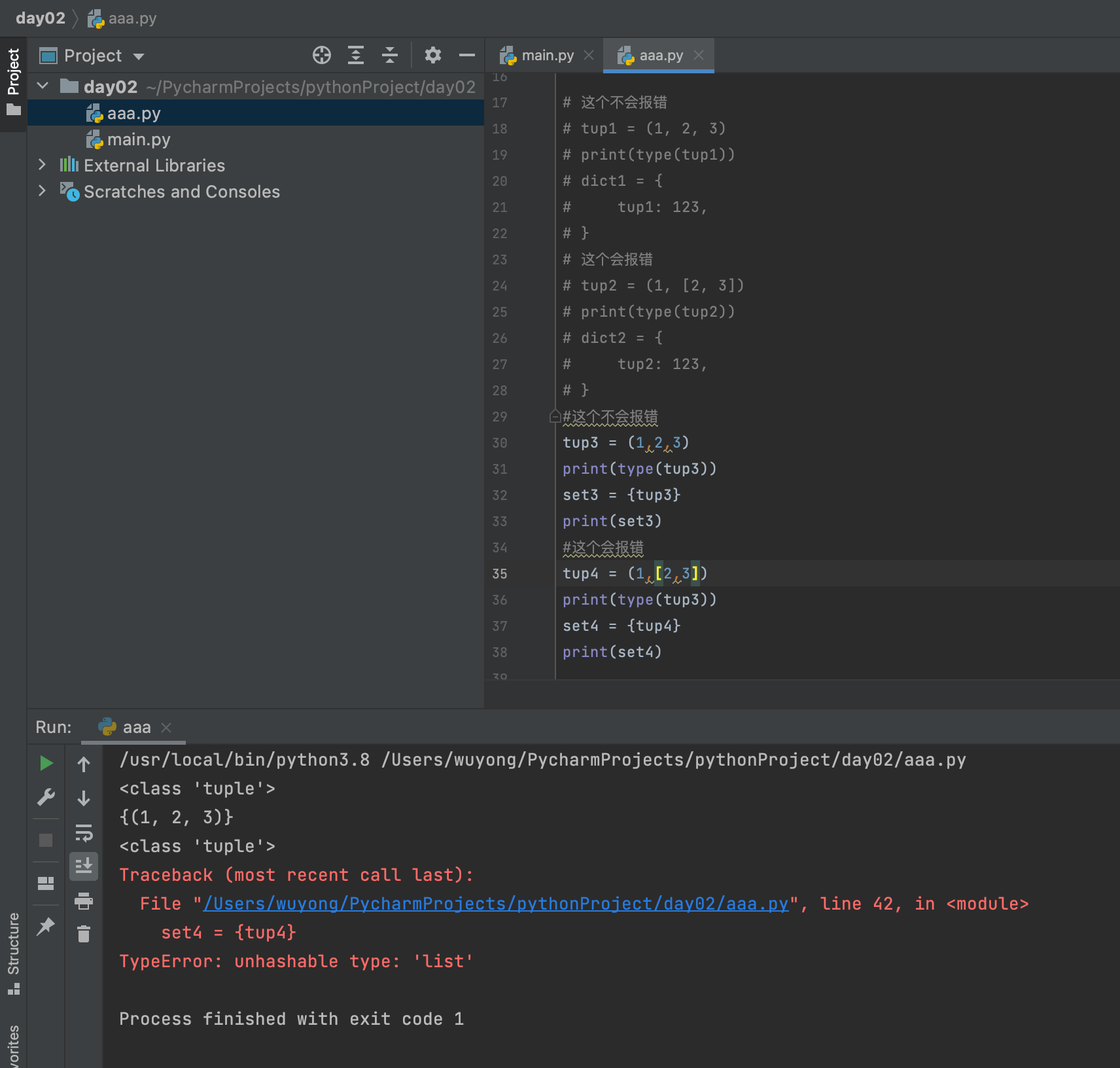Screen dimensions: 1120x1068
Task: Click line number 35 in the gutter
Action: point(500,574)
